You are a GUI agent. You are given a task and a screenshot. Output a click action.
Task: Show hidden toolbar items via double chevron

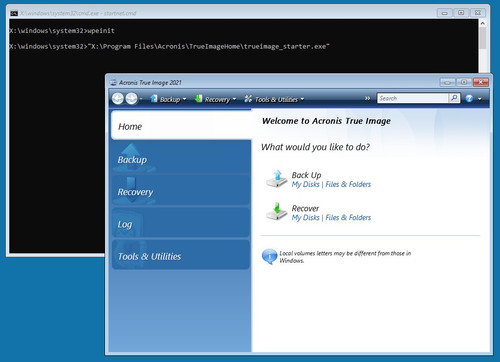(367, 98)
